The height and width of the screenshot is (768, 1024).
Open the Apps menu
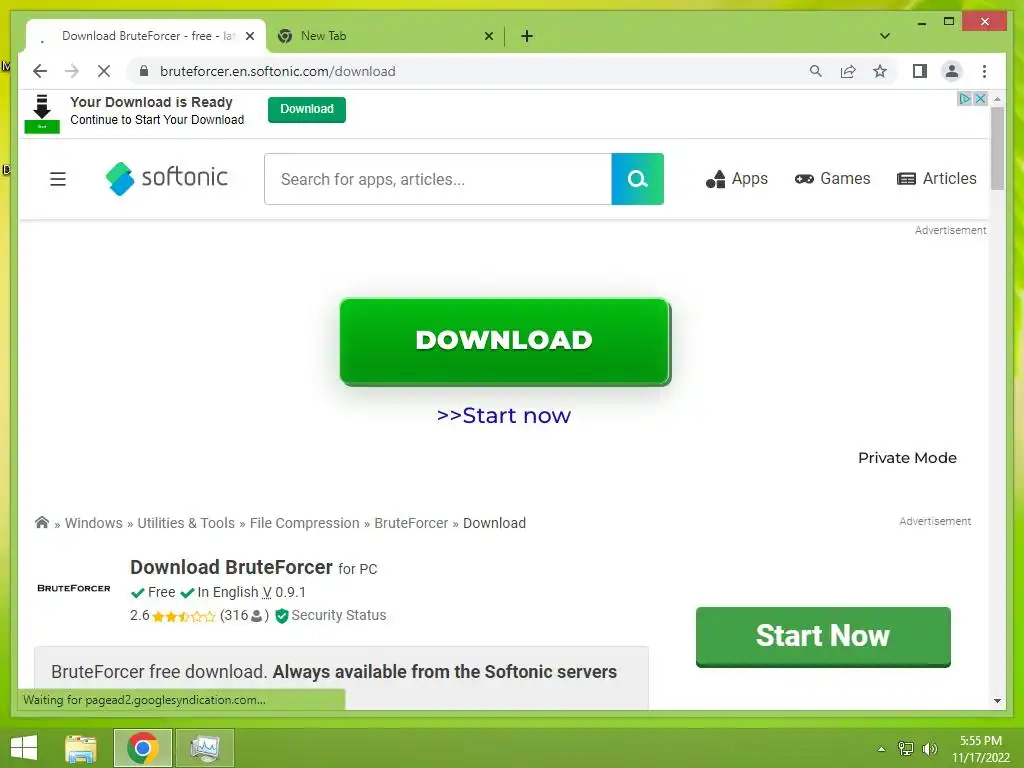pos(737,178)
